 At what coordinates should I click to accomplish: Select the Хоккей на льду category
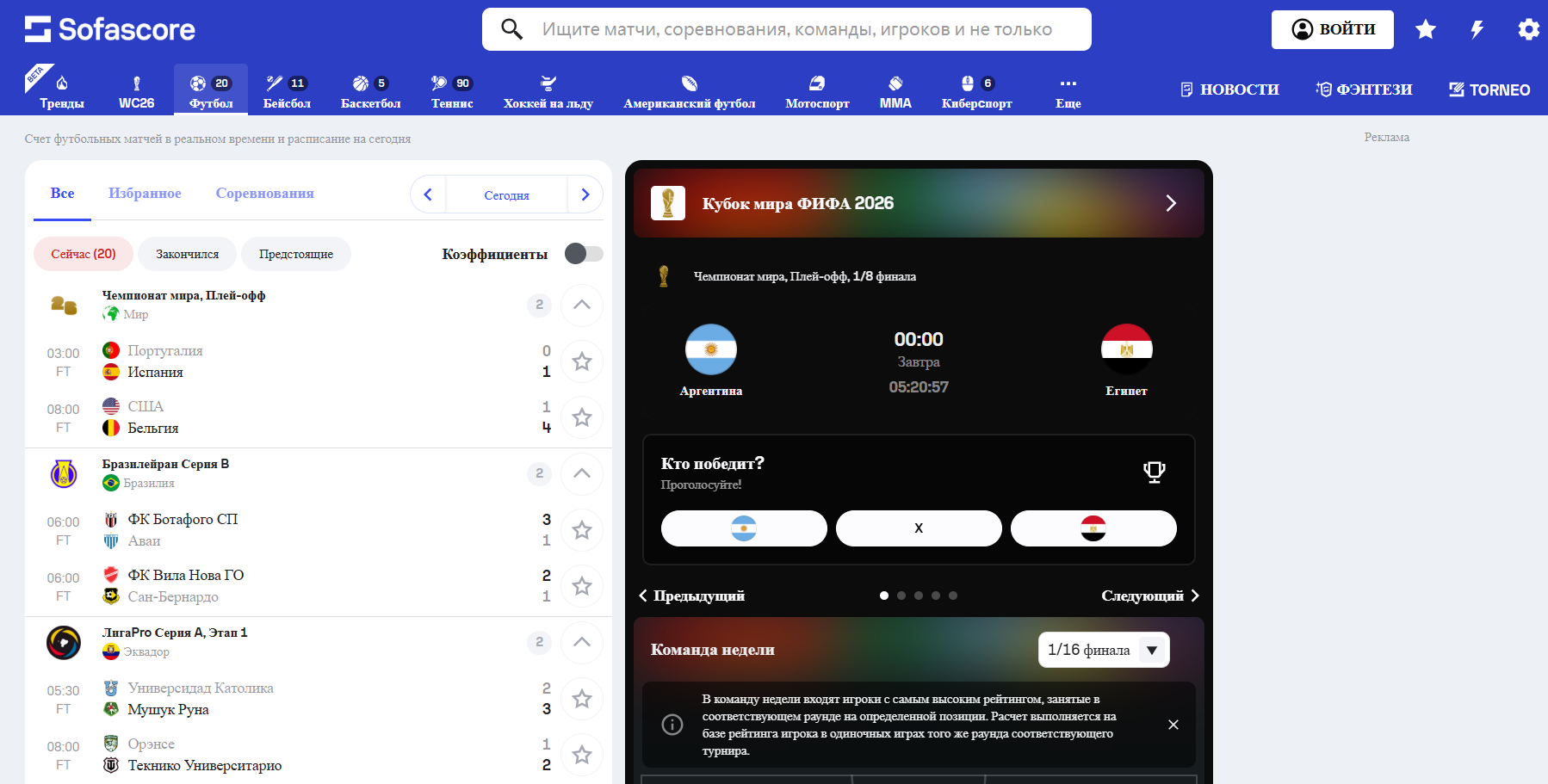(x=548, y=93)
